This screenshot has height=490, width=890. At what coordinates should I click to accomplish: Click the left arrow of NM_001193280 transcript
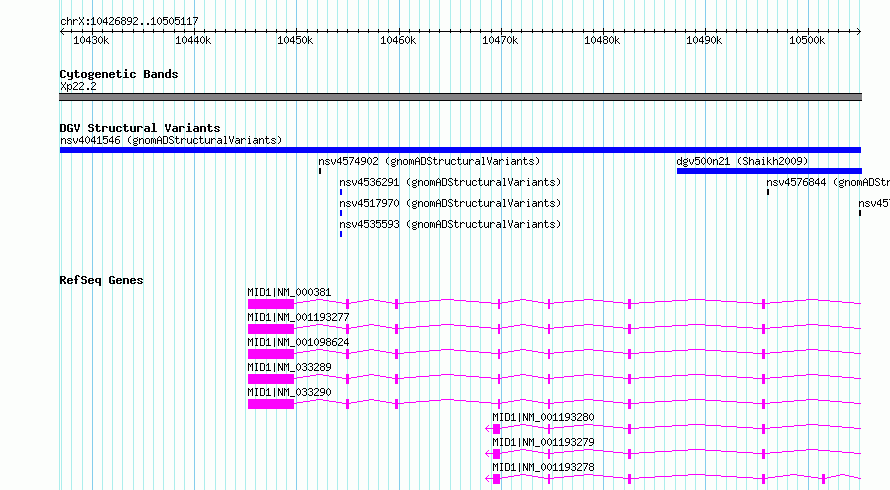point(488,429)
